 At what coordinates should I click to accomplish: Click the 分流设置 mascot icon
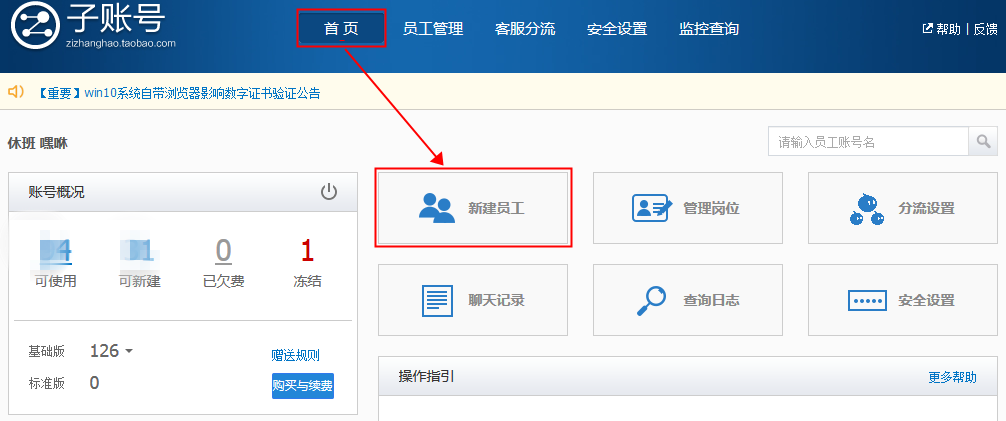(x=865, y=208)
